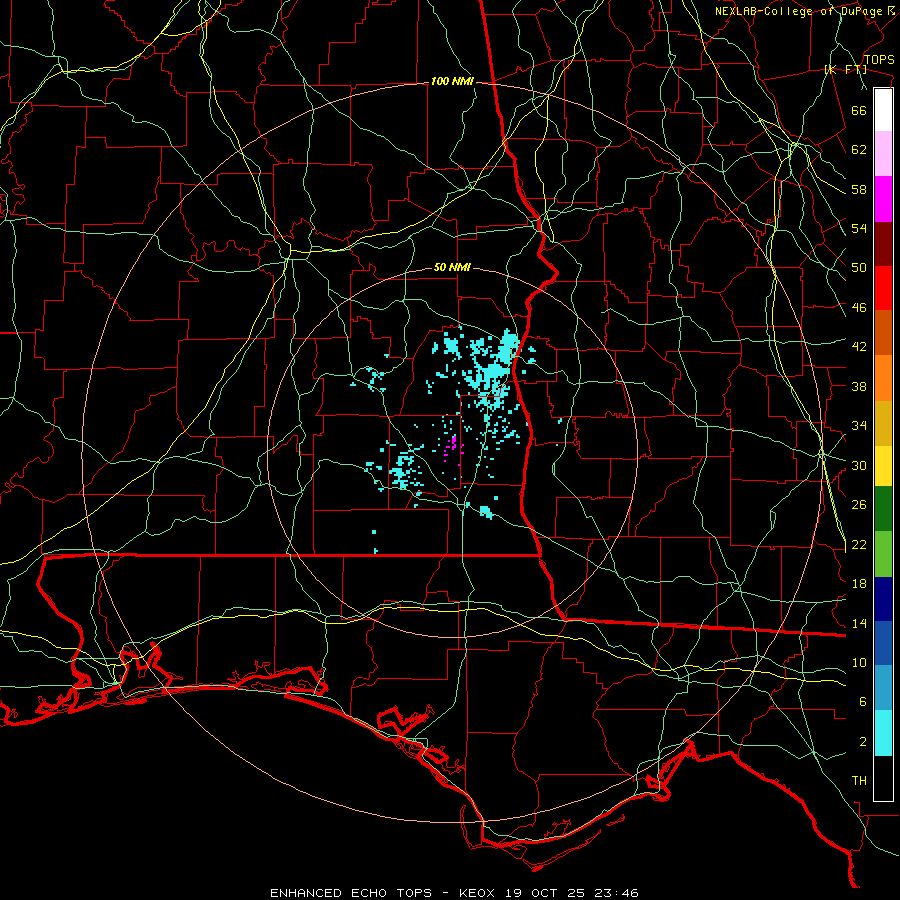Screen dimensions: 900x900
Task: Select the 18 legend value
Action: pyautogui.click(x=859, y=584)
